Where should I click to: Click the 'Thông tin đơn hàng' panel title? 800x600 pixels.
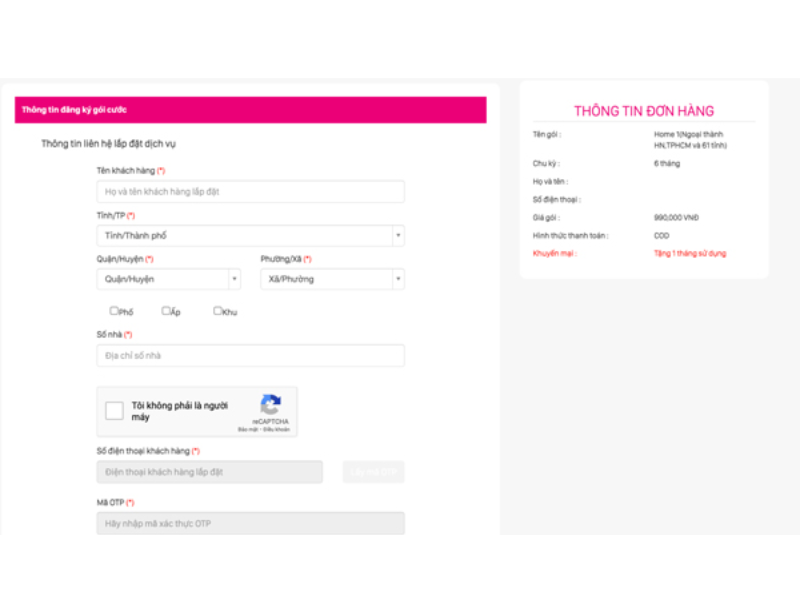pyautogui.click(x=644, y=111)
